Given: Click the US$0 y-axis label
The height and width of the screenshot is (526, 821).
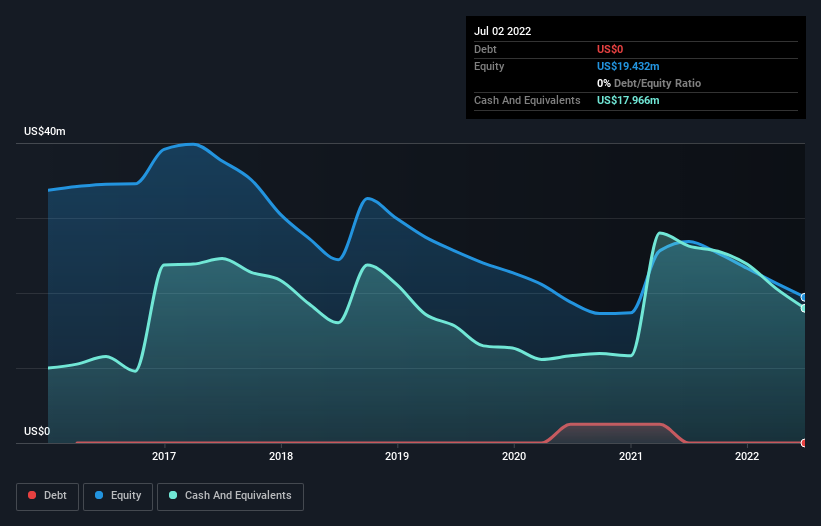Looking at the screenshot, I should point(37,431).
